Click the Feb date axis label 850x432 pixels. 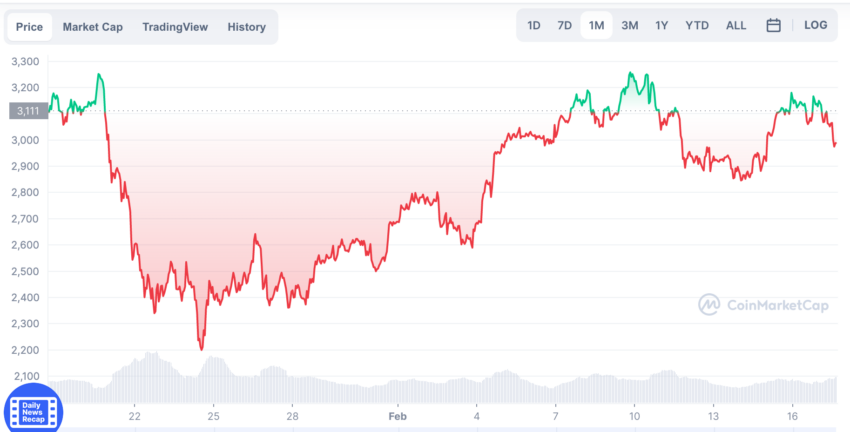point(397,416)
